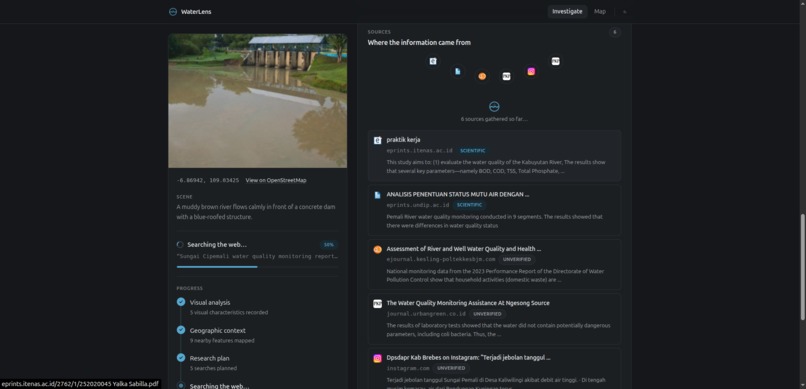
Task: Click the 'Visual analysis' progress step label
Action: [x=210, y=303]
